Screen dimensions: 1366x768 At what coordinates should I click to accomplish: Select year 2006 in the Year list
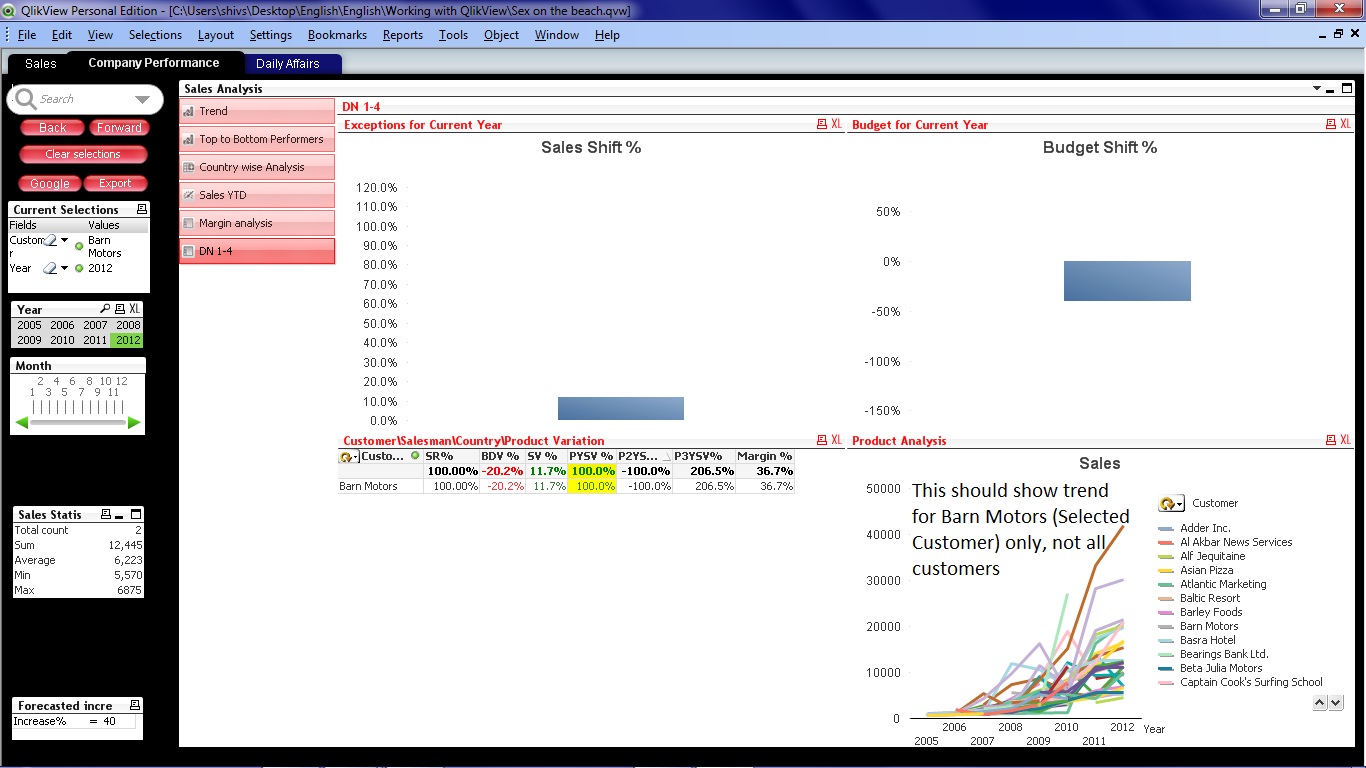[62, 325]
